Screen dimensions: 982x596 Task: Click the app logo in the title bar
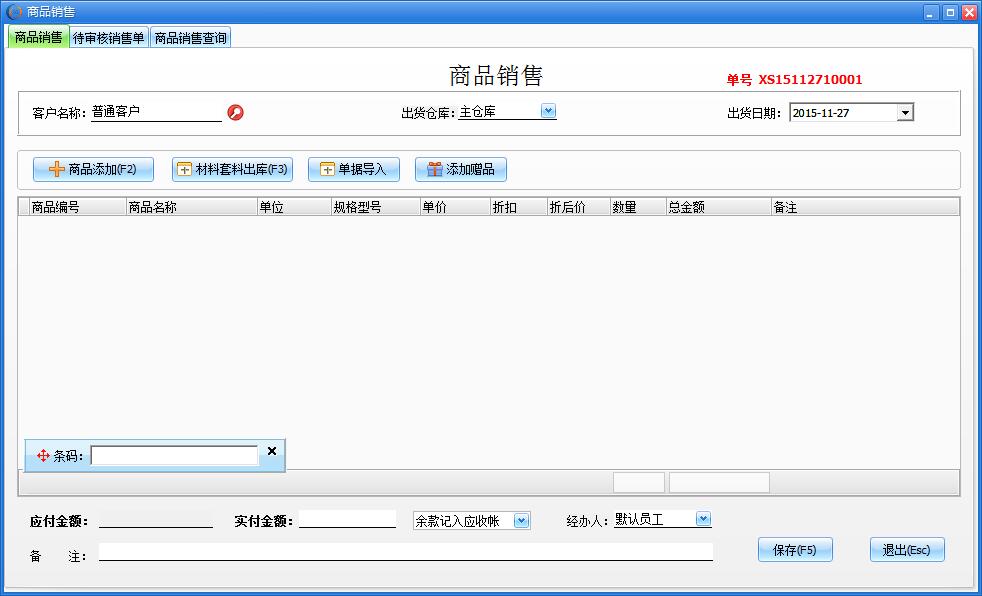pos(13,11)
